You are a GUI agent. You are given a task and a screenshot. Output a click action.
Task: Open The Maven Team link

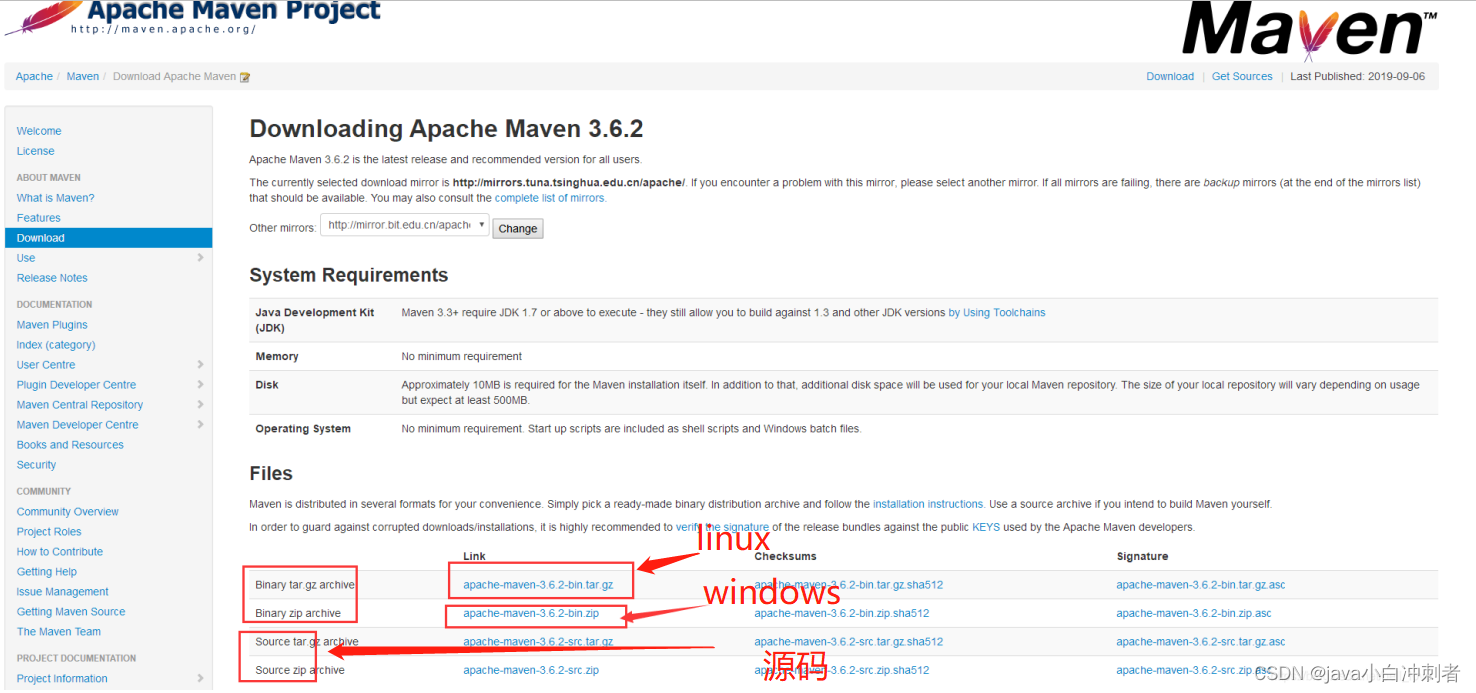click(x=59, y=632)
